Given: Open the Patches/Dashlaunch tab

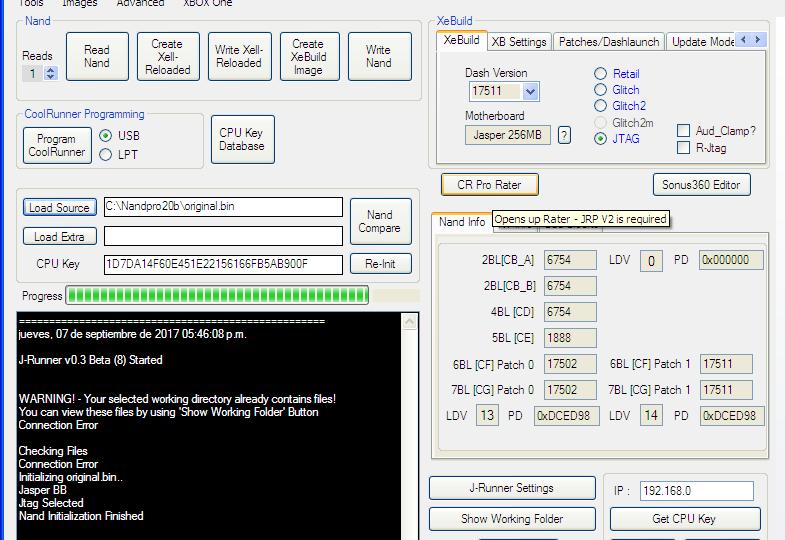Looking at the screenshot, I should pyautogui.click(x=608, y=42).
